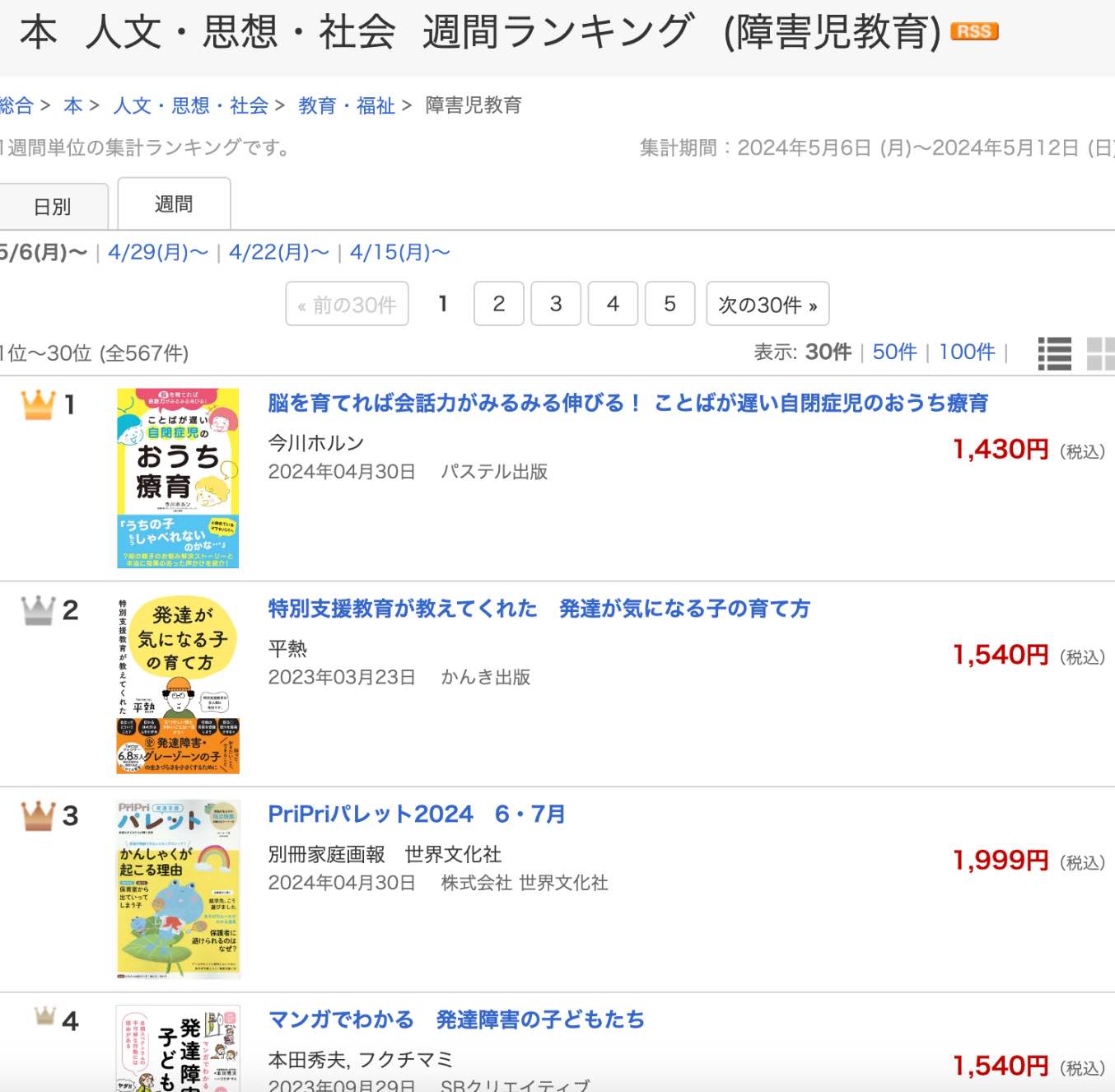Switch to grid view layout icon
The height and width of the screenshot is (1092, 1115).
tap(1101, 353)
